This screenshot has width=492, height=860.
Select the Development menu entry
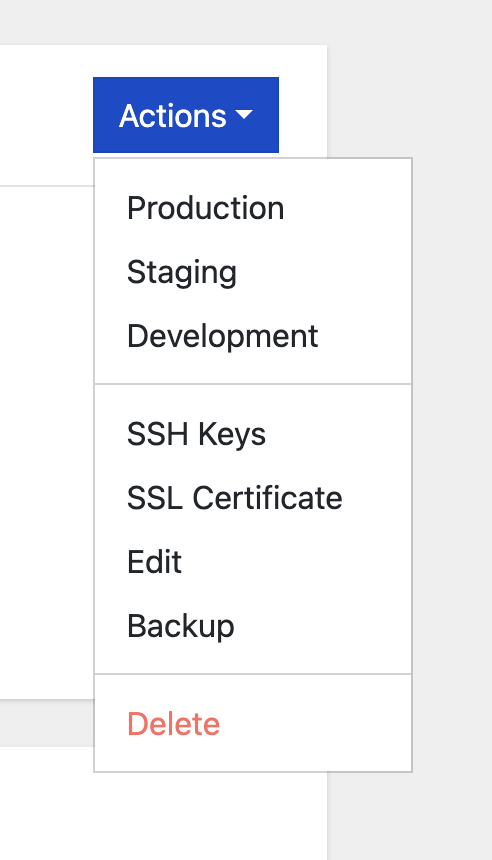tap(253, 336)
